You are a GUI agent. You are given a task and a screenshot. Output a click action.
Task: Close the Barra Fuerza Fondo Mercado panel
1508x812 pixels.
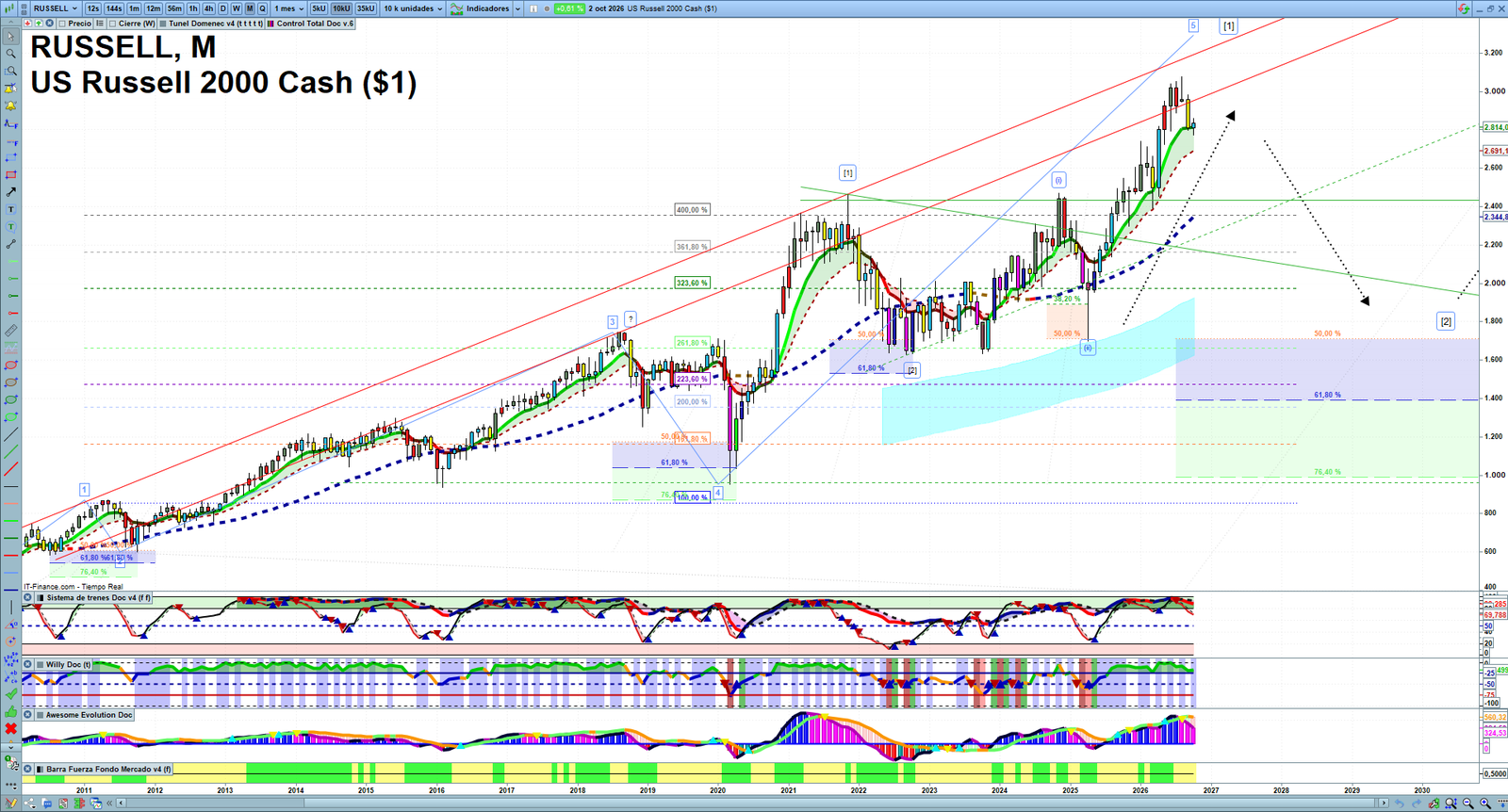(27, 770)
